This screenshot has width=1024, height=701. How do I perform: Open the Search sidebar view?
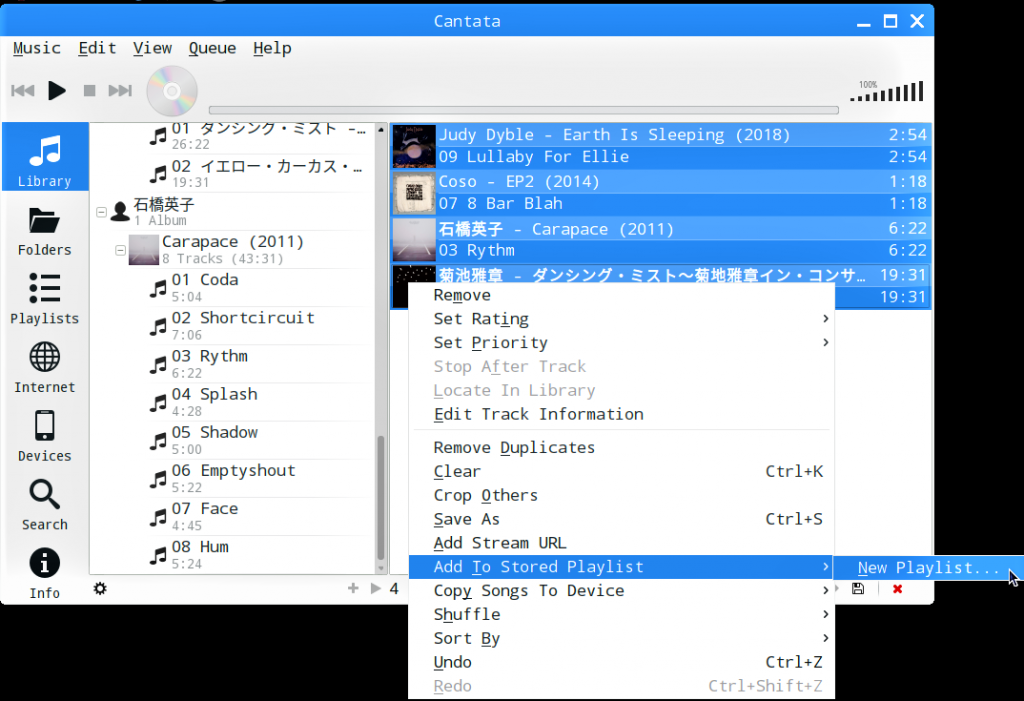pyautogui.click(x=44, y=505)
